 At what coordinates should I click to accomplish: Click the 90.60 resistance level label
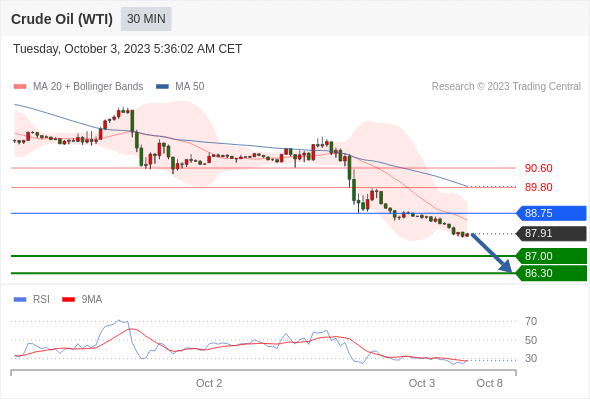tap(538, 168)
